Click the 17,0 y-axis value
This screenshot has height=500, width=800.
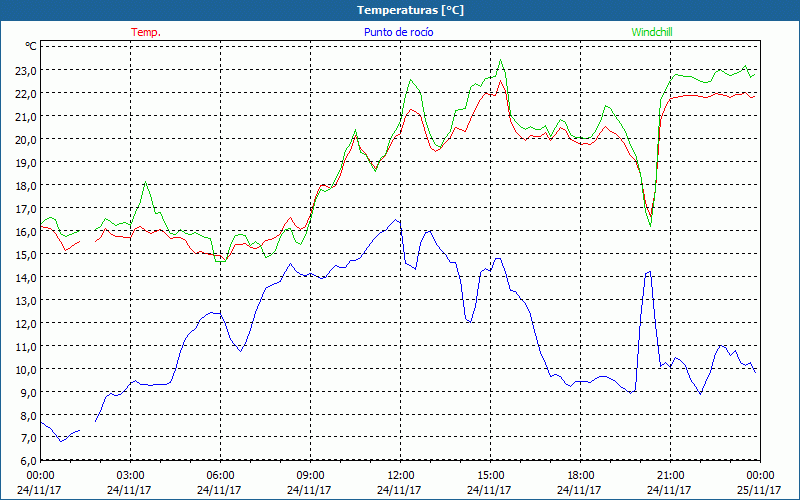click(26, 208)
